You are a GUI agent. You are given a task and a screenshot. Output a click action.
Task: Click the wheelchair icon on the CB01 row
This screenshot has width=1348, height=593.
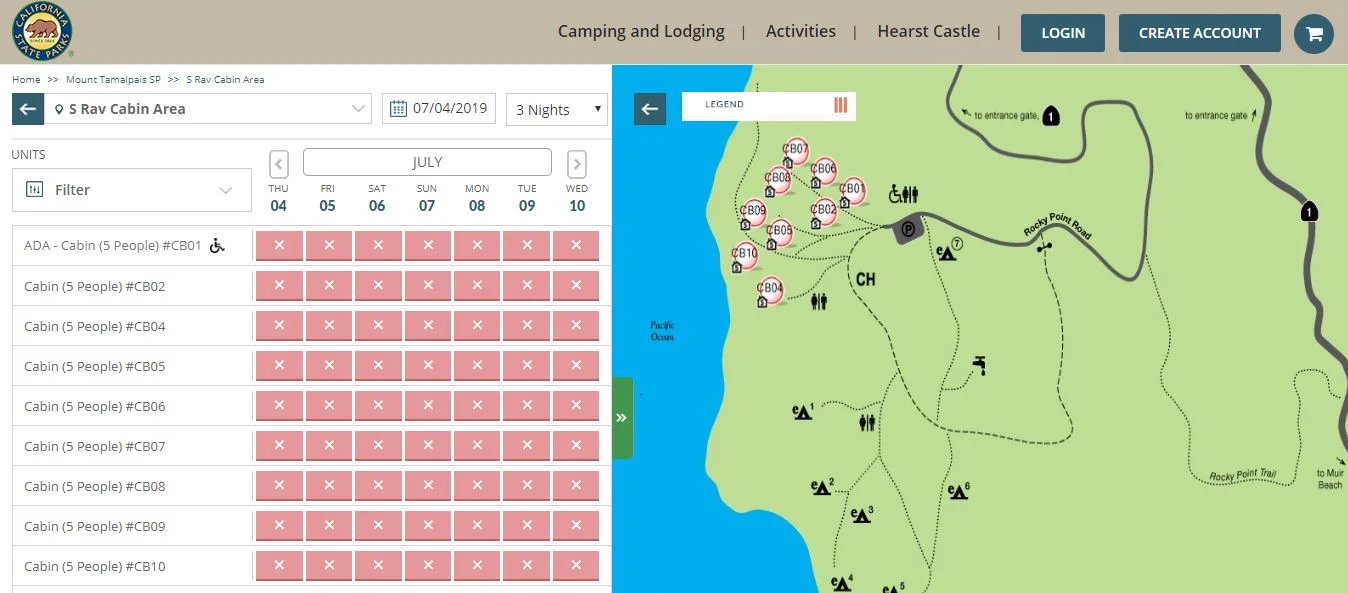pyautogui.click(x=217, y=245)
